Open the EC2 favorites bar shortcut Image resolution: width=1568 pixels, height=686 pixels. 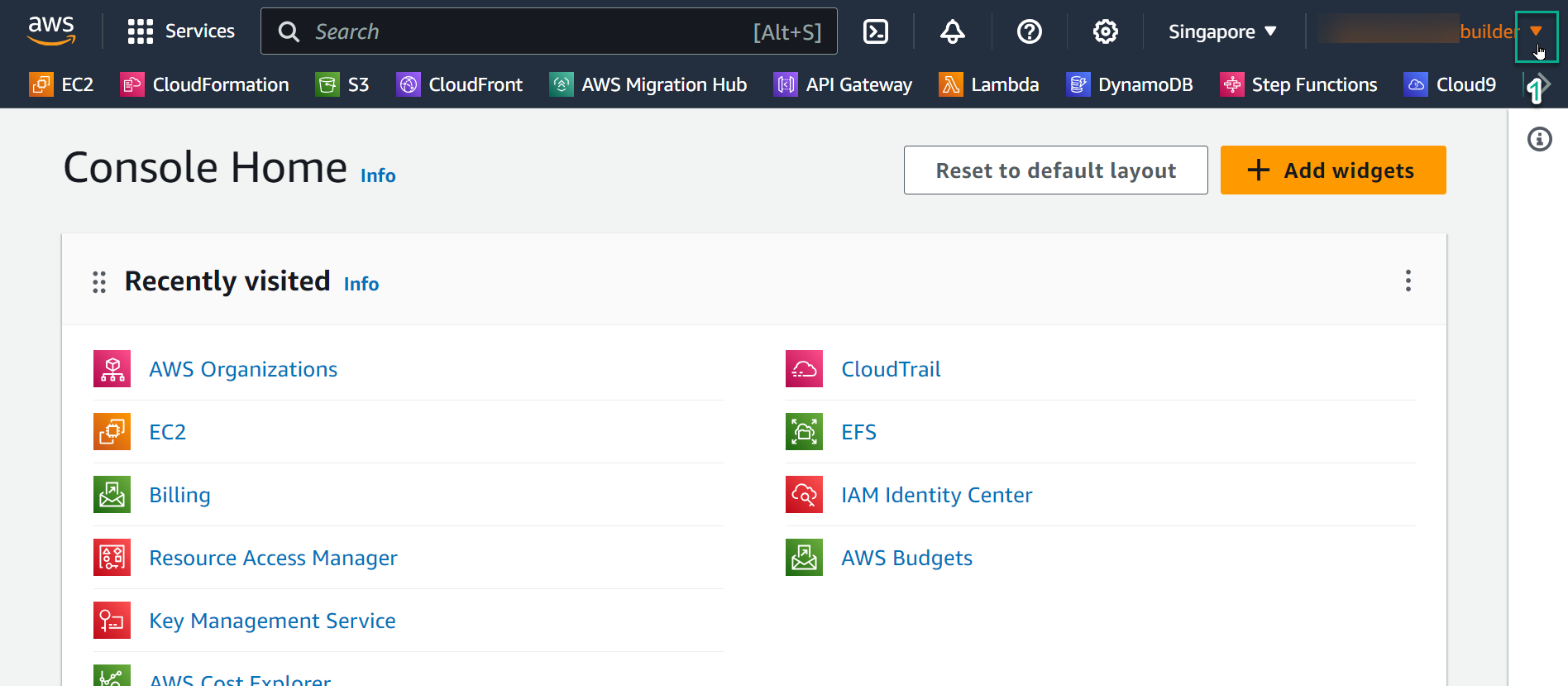tap(61, 84)
